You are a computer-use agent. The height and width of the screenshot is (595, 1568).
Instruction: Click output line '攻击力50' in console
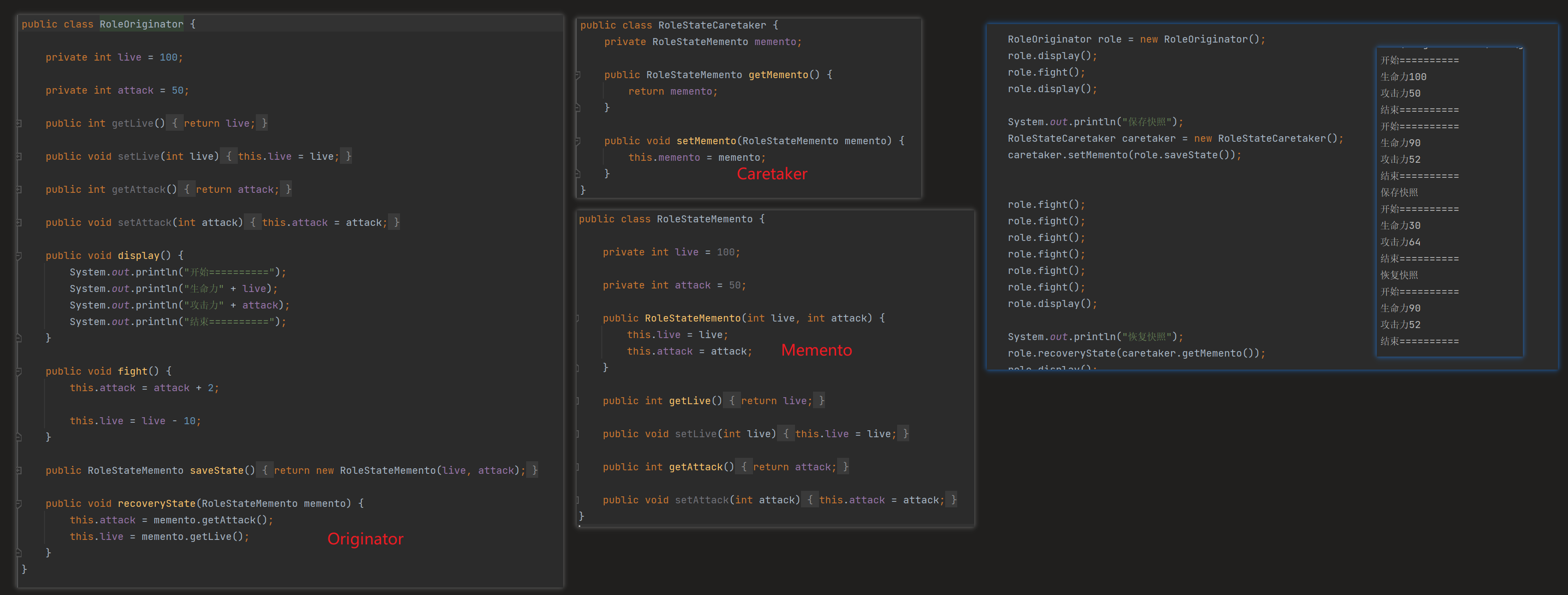pyautogui.click(x=1400, y=93)
